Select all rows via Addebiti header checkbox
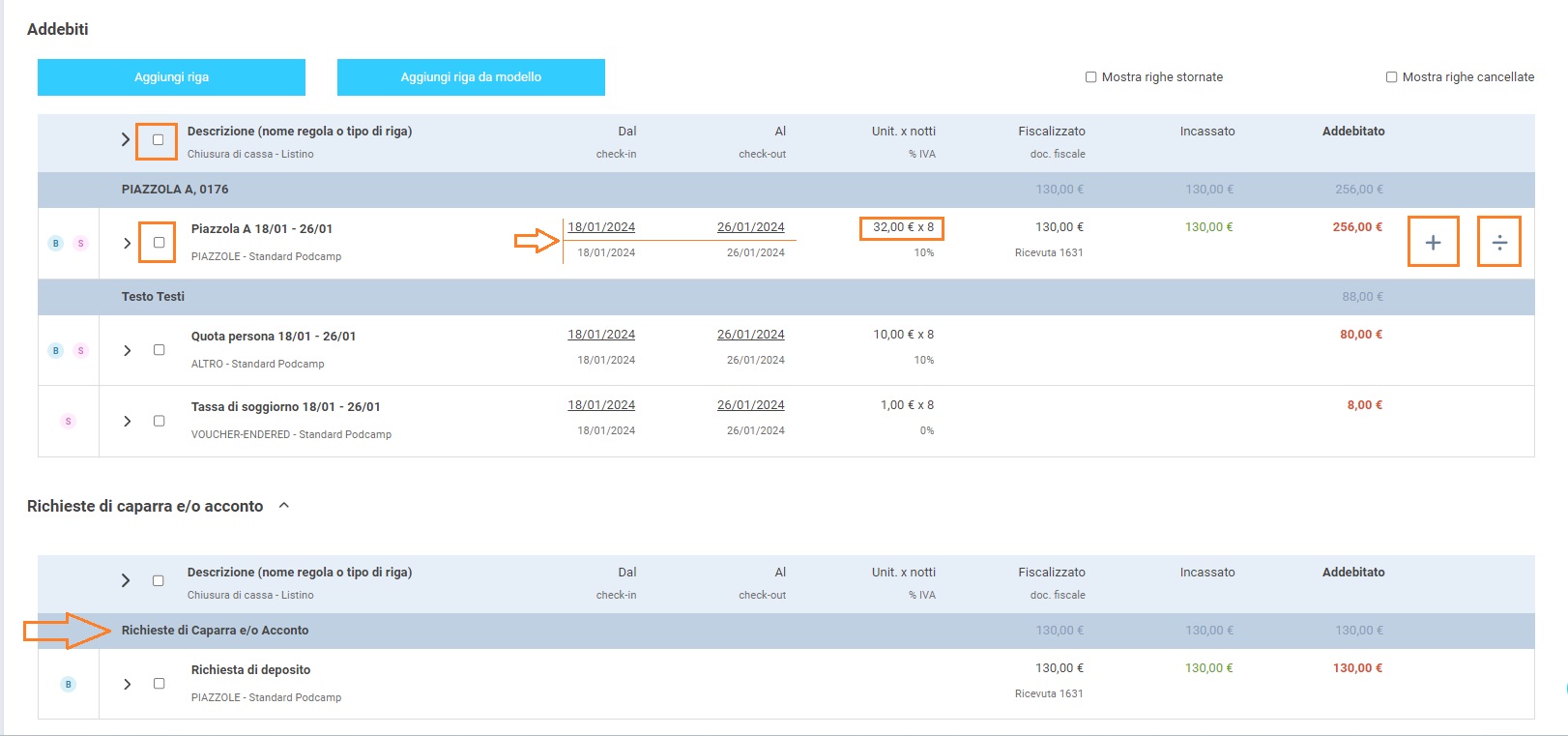 point(158,140)
